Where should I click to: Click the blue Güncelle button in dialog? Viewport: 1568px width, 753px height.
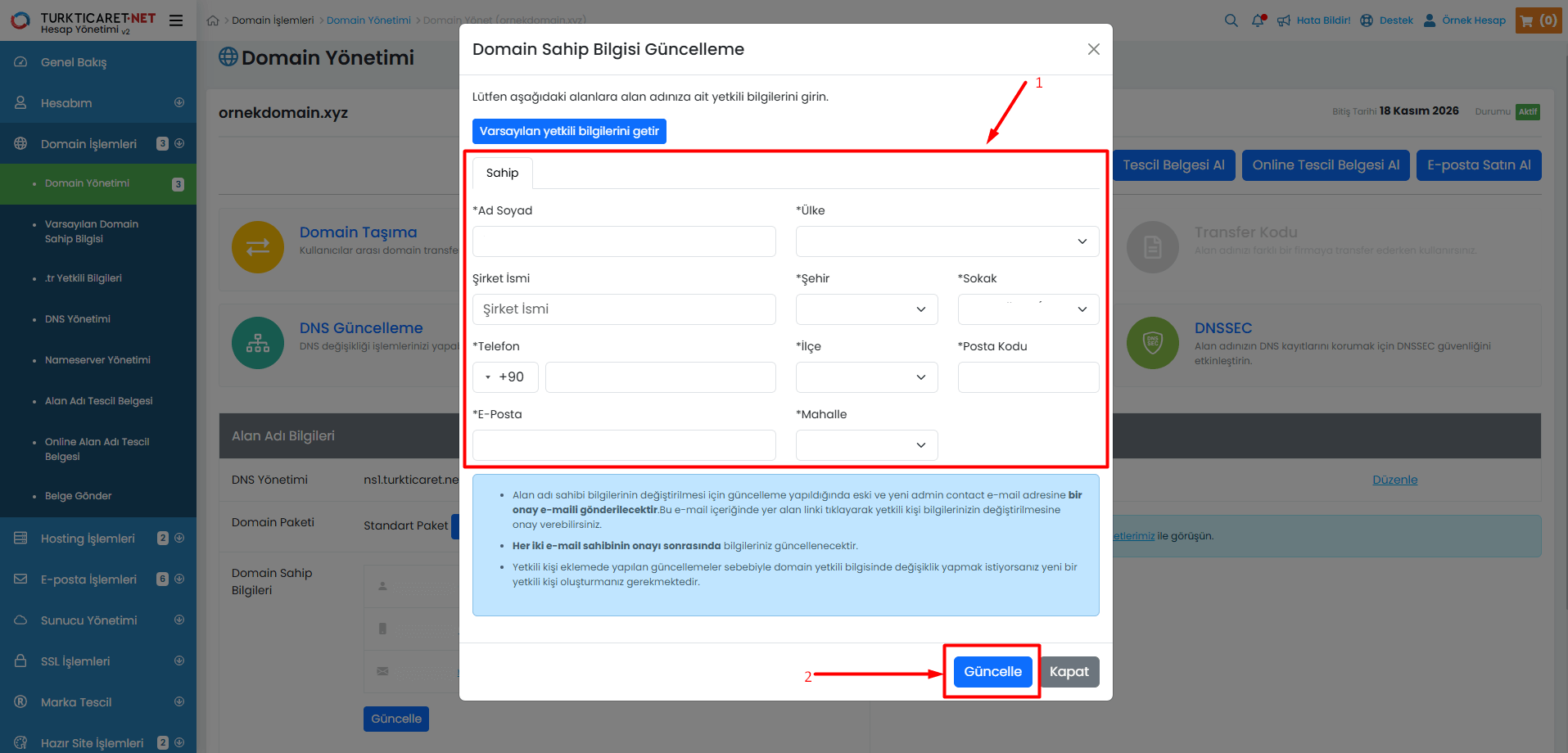tap(992, 672)
